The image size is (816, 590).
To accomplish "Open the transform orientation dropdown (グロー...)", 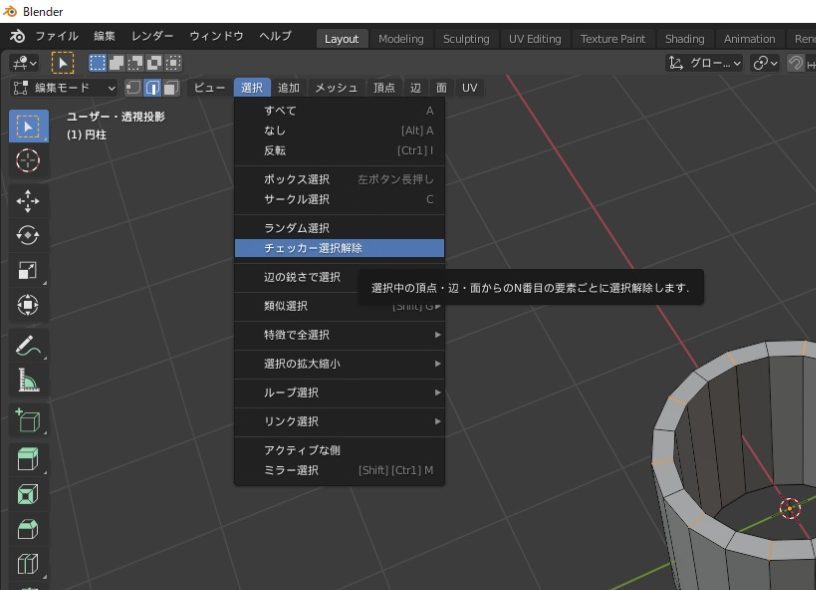I will pos(705,63).
